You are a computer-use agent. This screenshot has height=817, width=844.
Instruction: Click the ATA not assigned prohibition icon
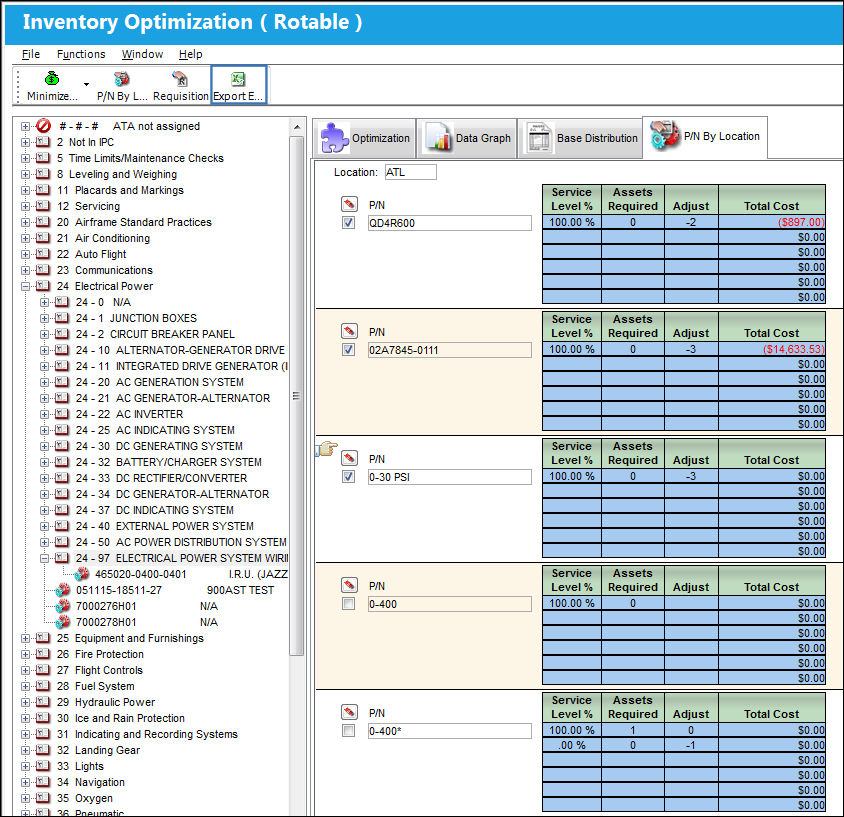point(44,126)
